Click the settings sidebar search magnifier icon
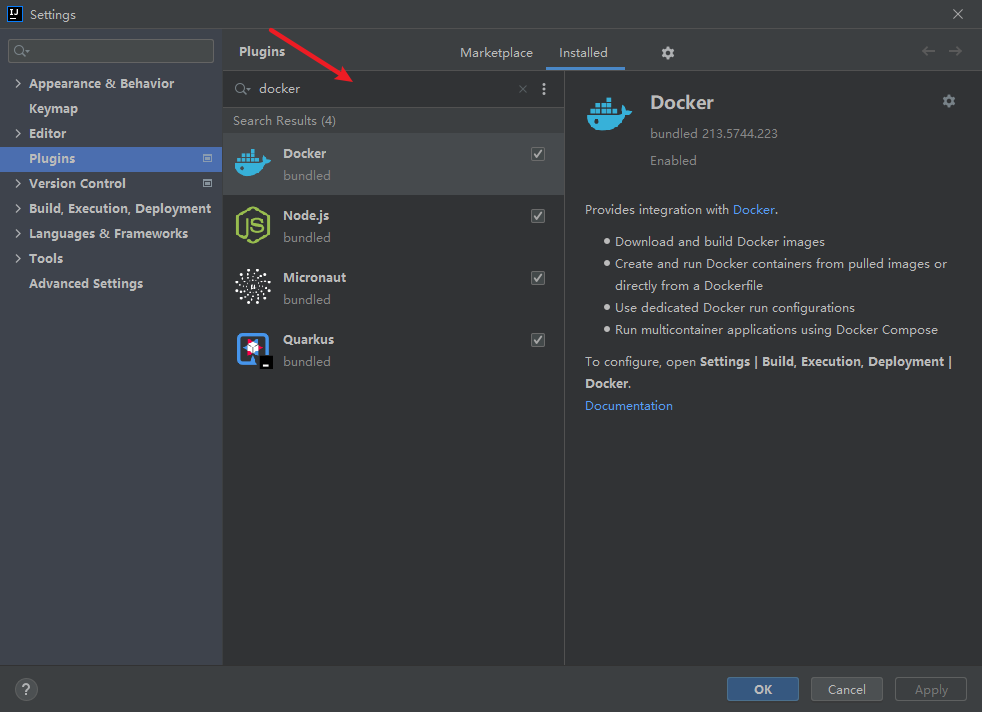The width and height of the screenshot is (982, 712). [21, 51]
